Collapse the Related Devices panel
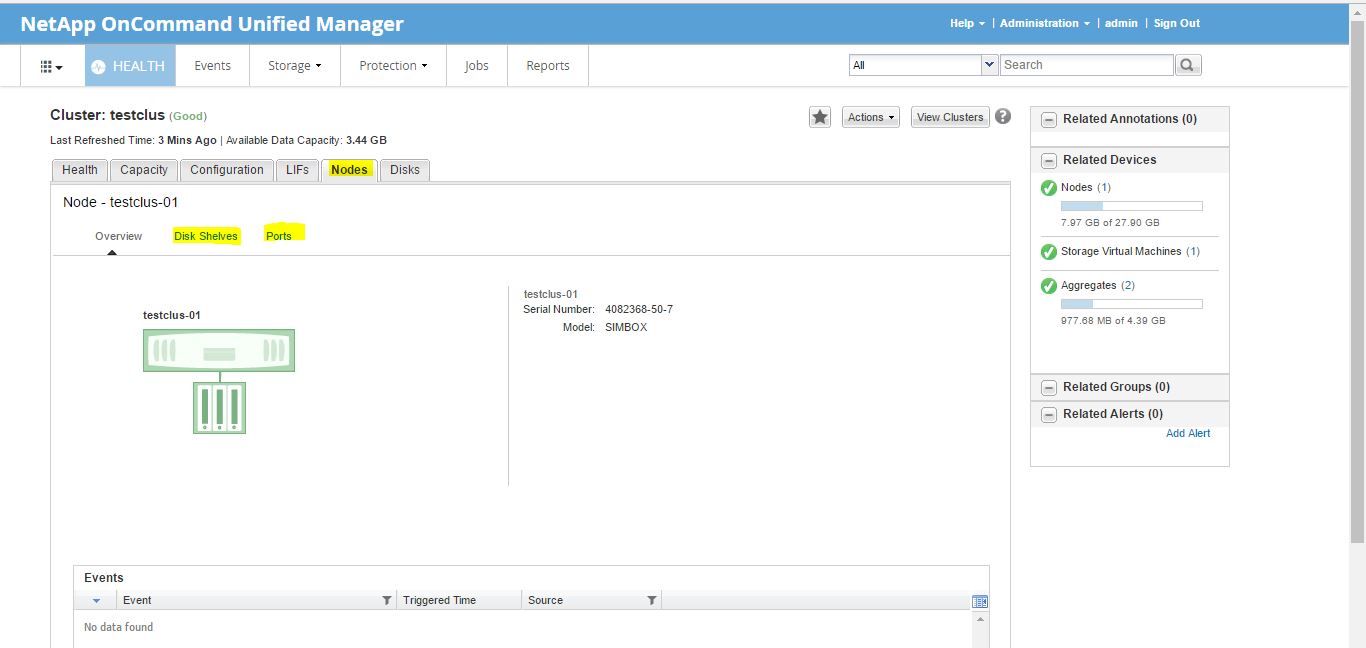This screenshot has height=648, width=1366. point(1048,160)
